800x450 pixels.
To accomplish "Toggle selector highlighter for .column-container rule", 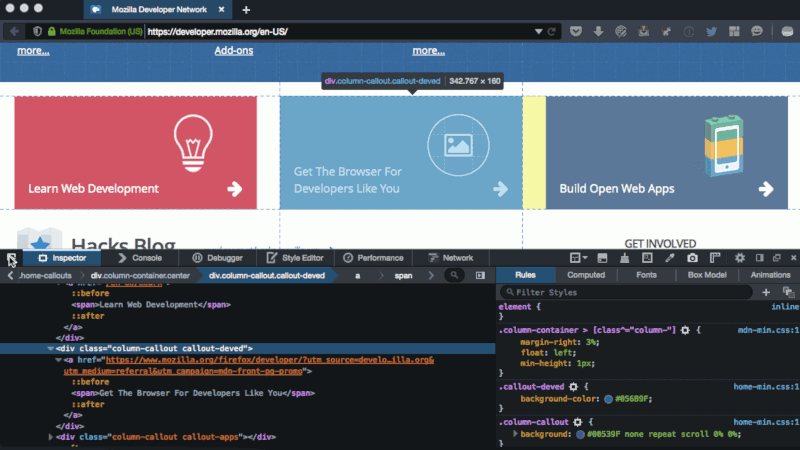I will click(x=685, y=330).
